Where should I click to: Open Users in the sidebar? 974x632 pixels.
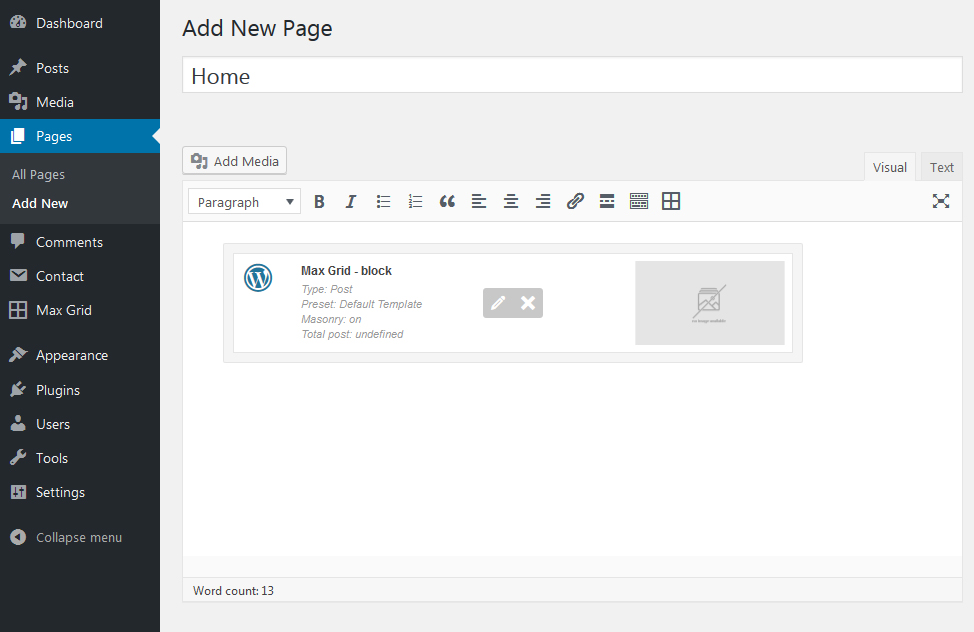coord(80,424)
